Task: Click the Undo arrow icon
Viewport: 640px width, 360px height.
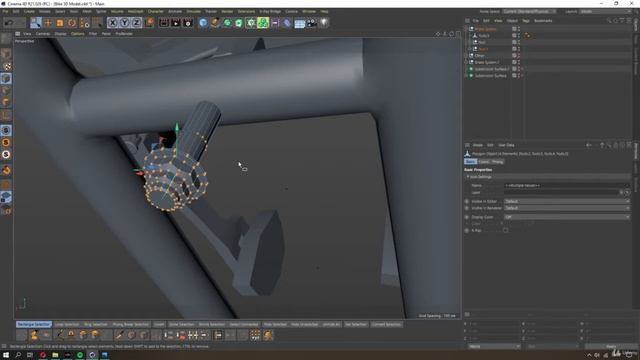Action: pos(9,23)
